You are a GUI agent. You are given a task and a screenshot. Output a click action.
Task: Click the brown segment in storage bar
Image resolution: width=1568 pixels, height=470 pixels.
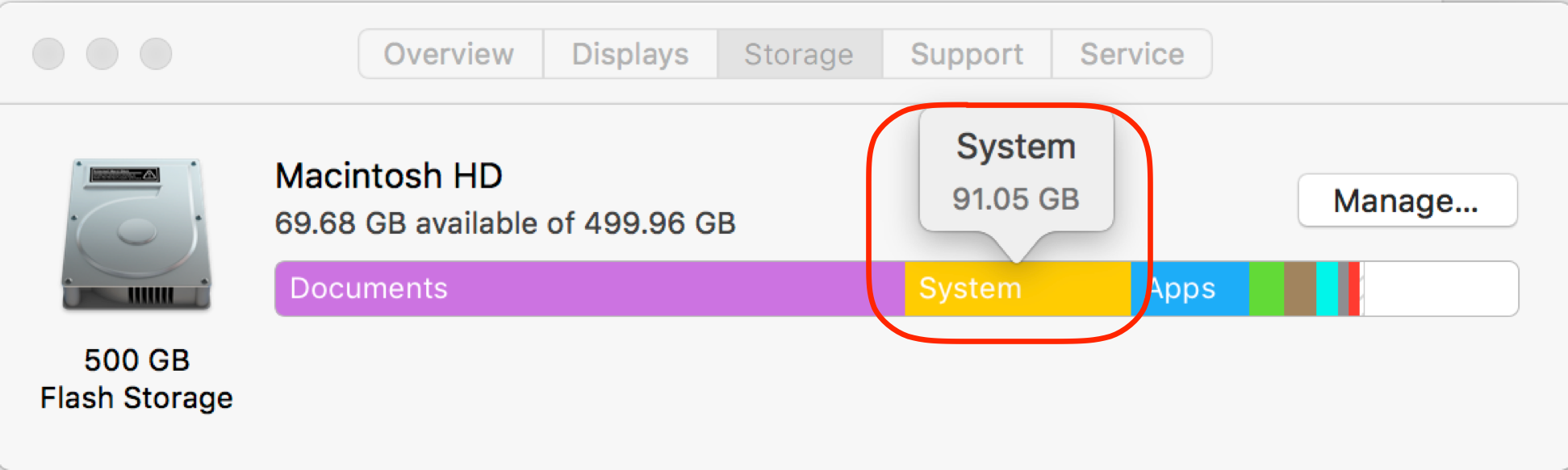point(1300,289)
